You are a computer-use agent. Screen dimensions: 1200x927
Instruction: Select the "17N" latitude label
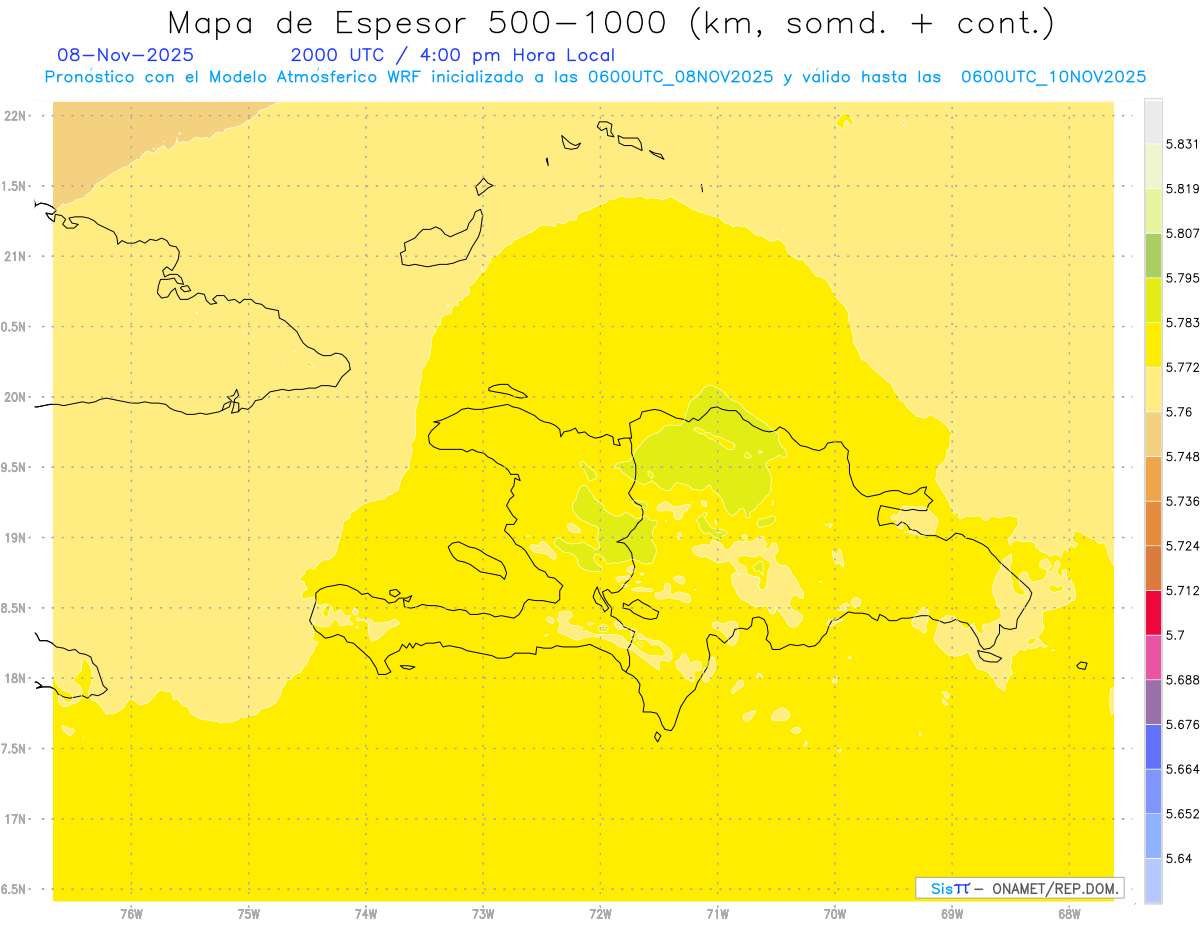pos(16,819)
